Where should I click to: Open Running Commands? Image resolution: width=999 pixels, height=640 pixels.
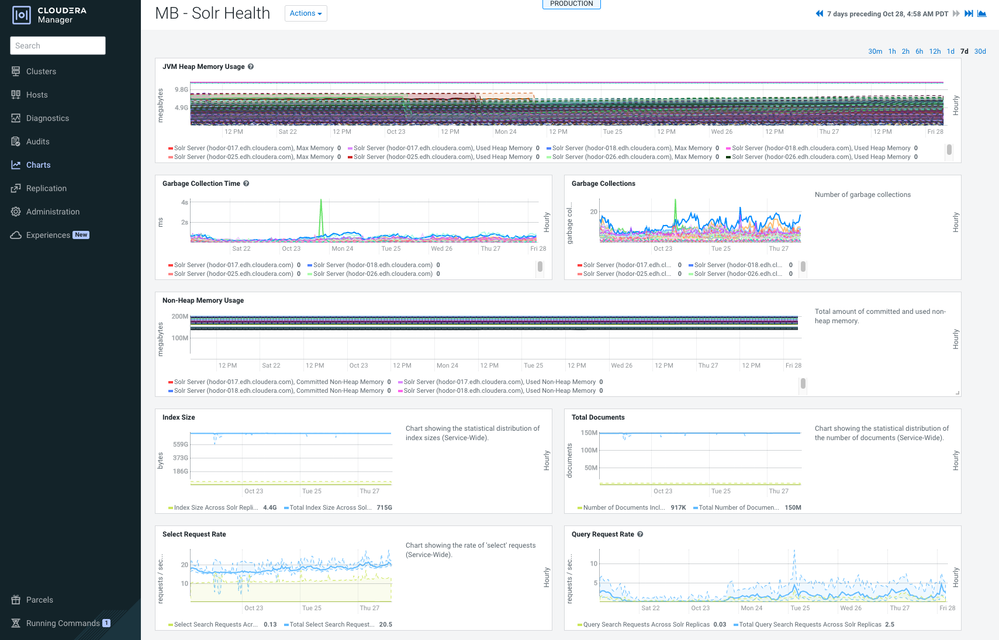pos(62,623)
